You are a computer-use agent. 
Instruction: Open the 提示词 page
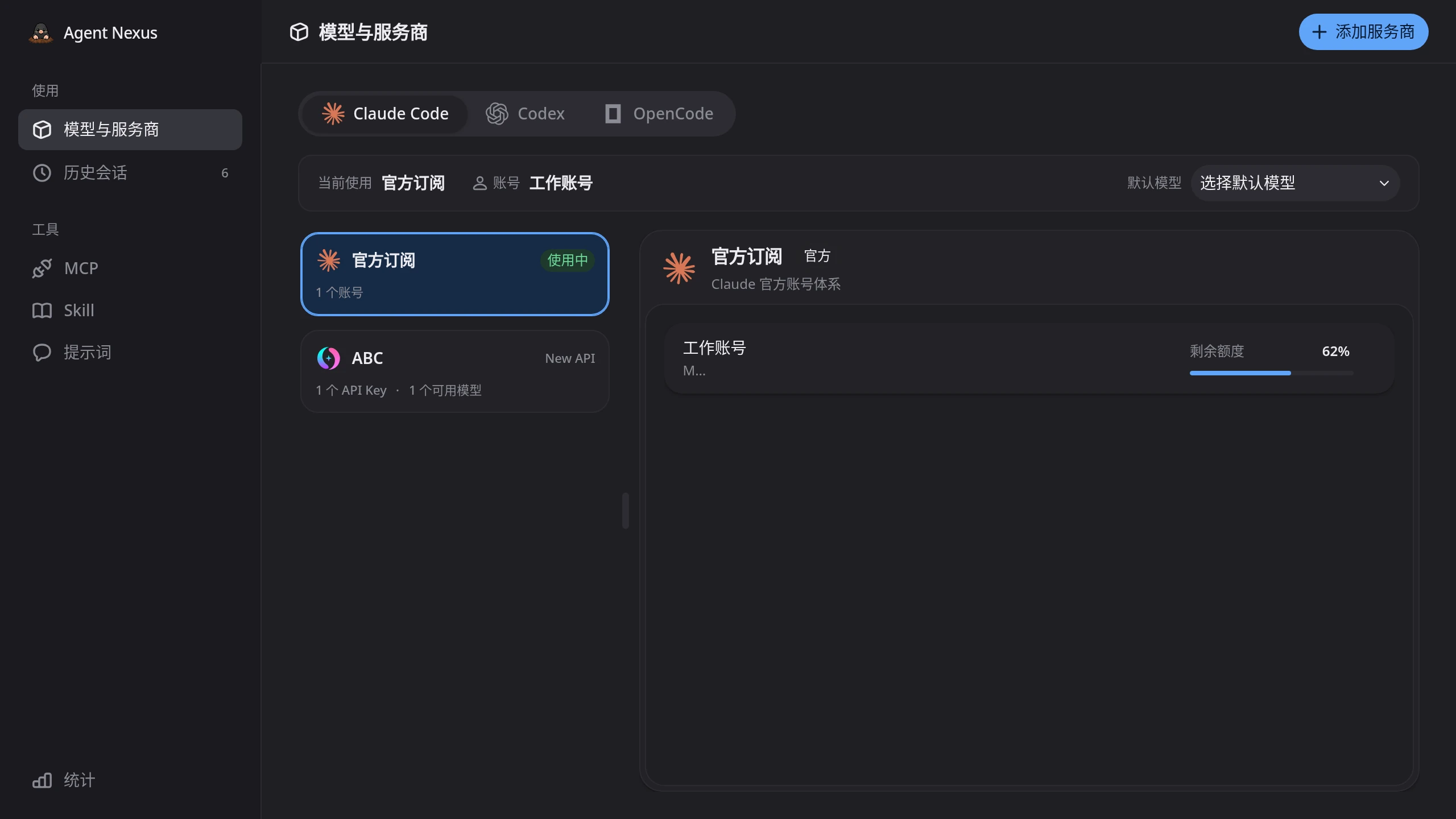pyautogui.click(x=130, y=353)
